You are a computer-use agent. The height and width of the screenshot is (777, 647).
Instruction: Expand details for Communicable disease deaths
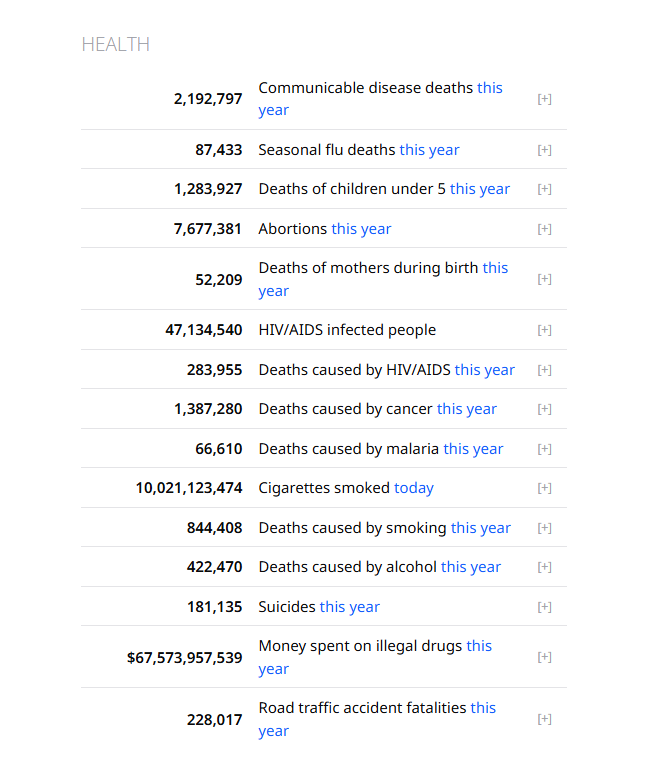544,99
